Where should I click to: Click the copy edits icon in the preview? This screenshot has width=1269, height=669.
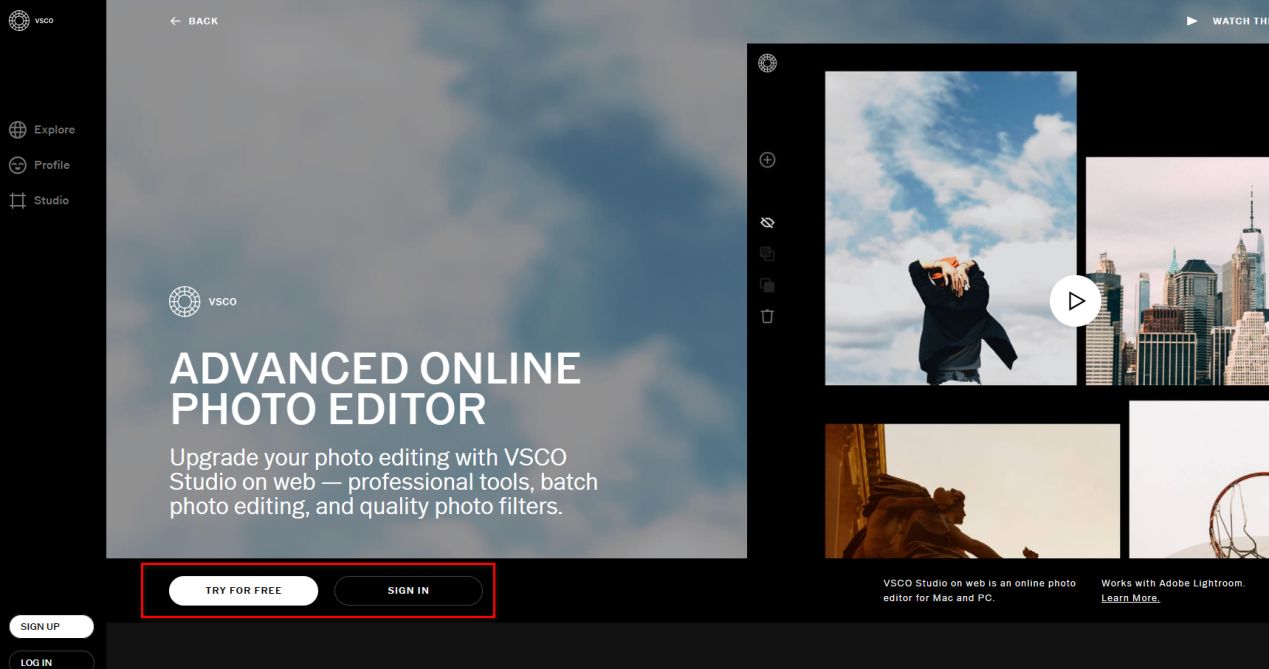(767, 254)
